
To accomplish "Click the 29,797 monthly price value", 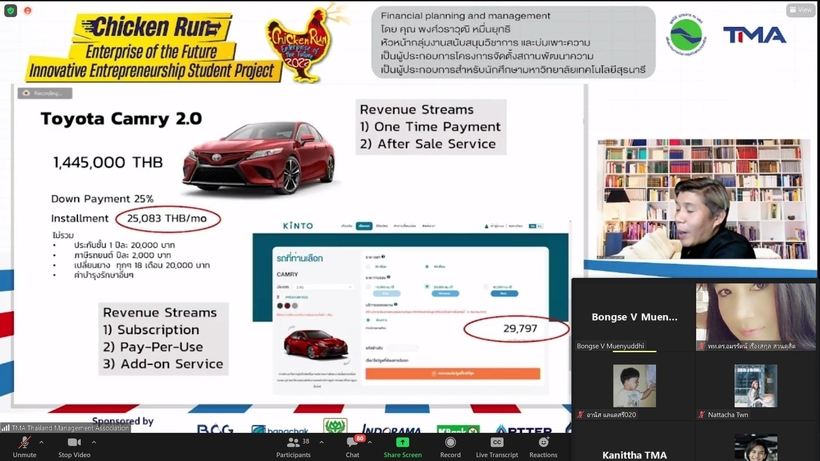I will click(x=520, y=329).
